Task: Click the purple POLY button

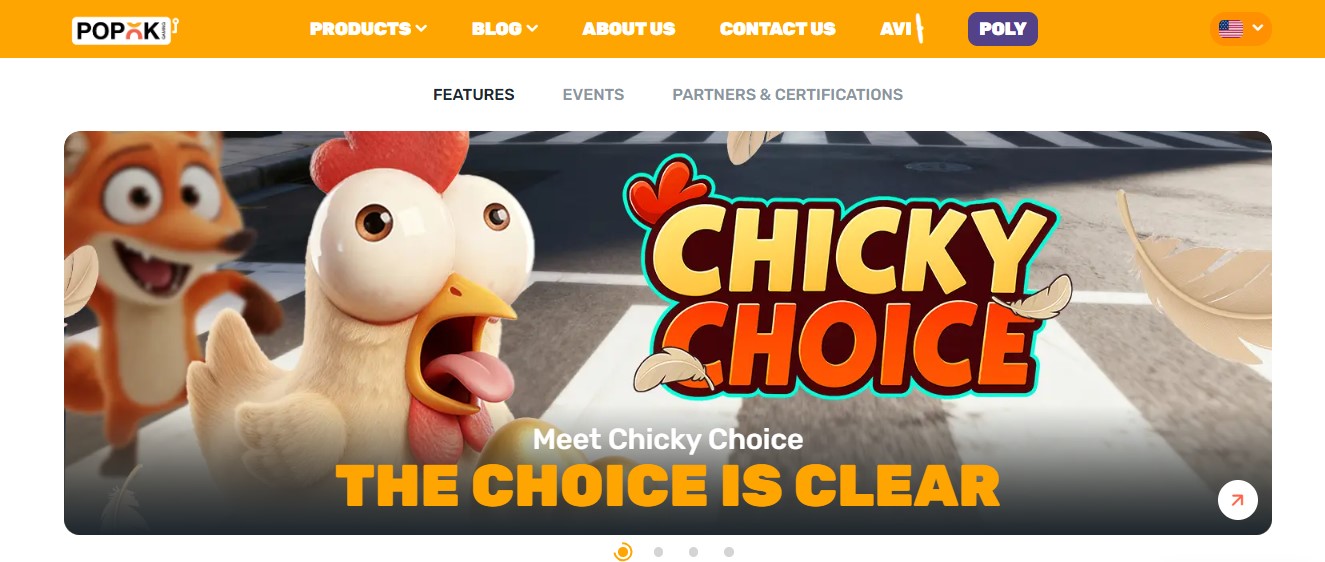Action: [1003, 29]
